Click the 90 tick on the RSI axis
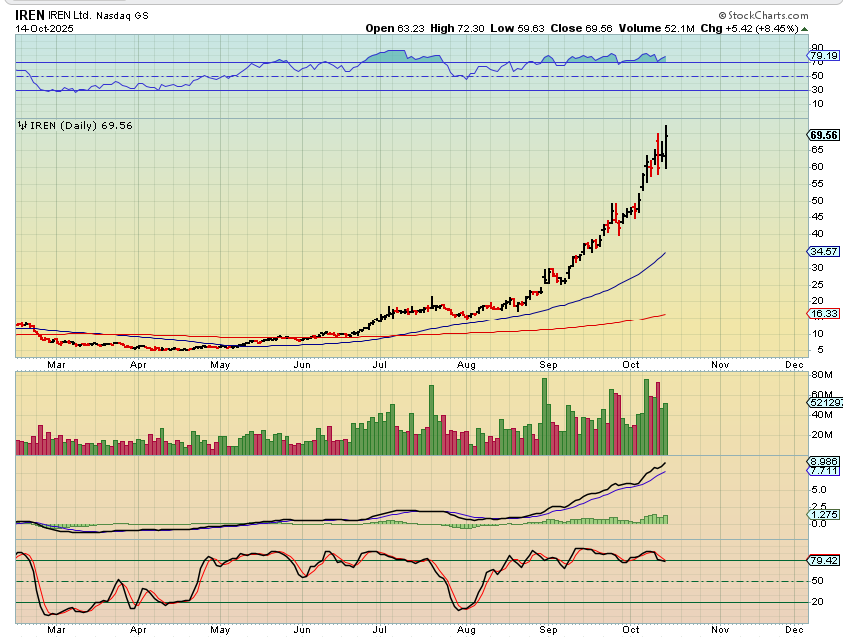 pos(817,48)
